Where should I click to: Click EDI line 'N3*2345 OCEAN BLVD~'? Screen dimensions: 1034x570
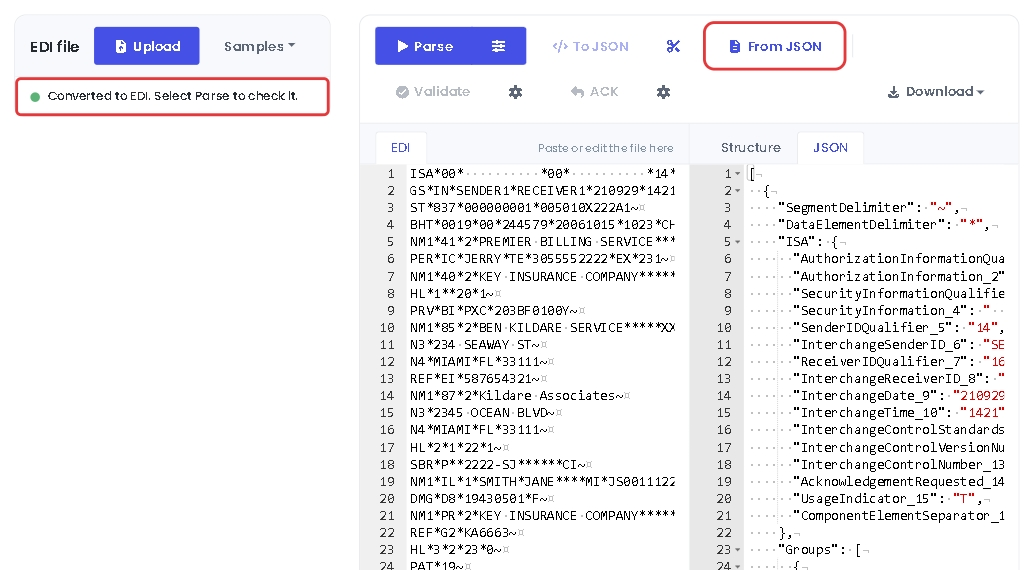click(x=486, y=413)
